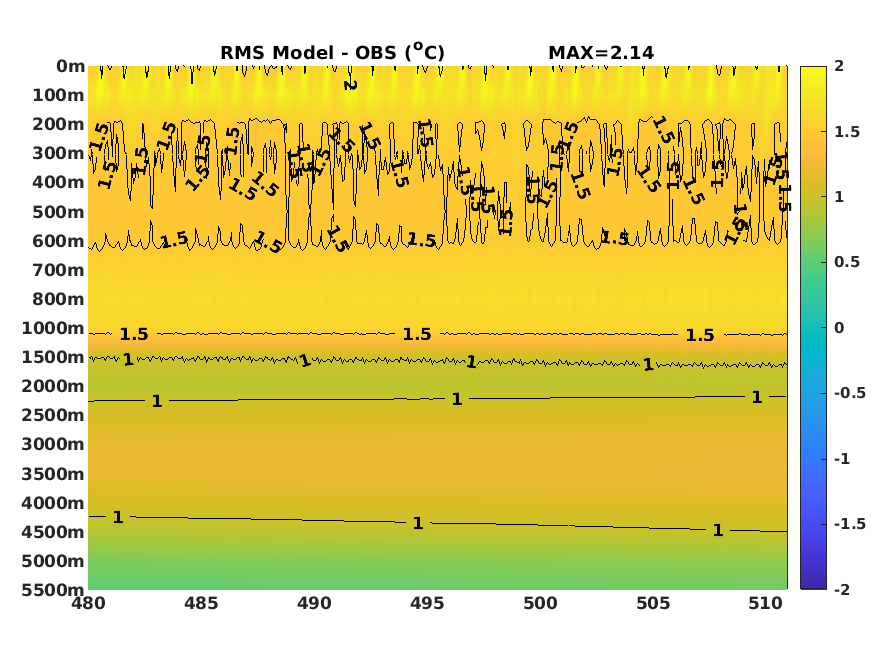Select the "4000m" depth axis label
This screenshot has width=875, height=656.
coord(53,503)
